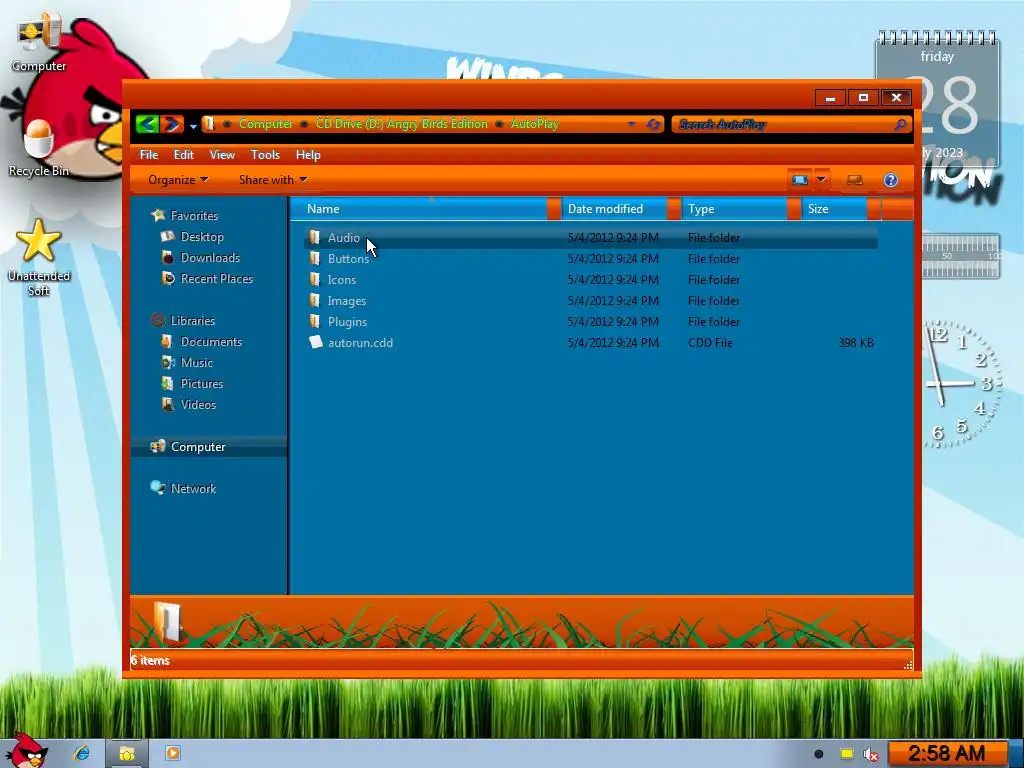Open Recent Places in Favorites
The width and height of the screenshot is (1024, 768).
tap(216, 278)
